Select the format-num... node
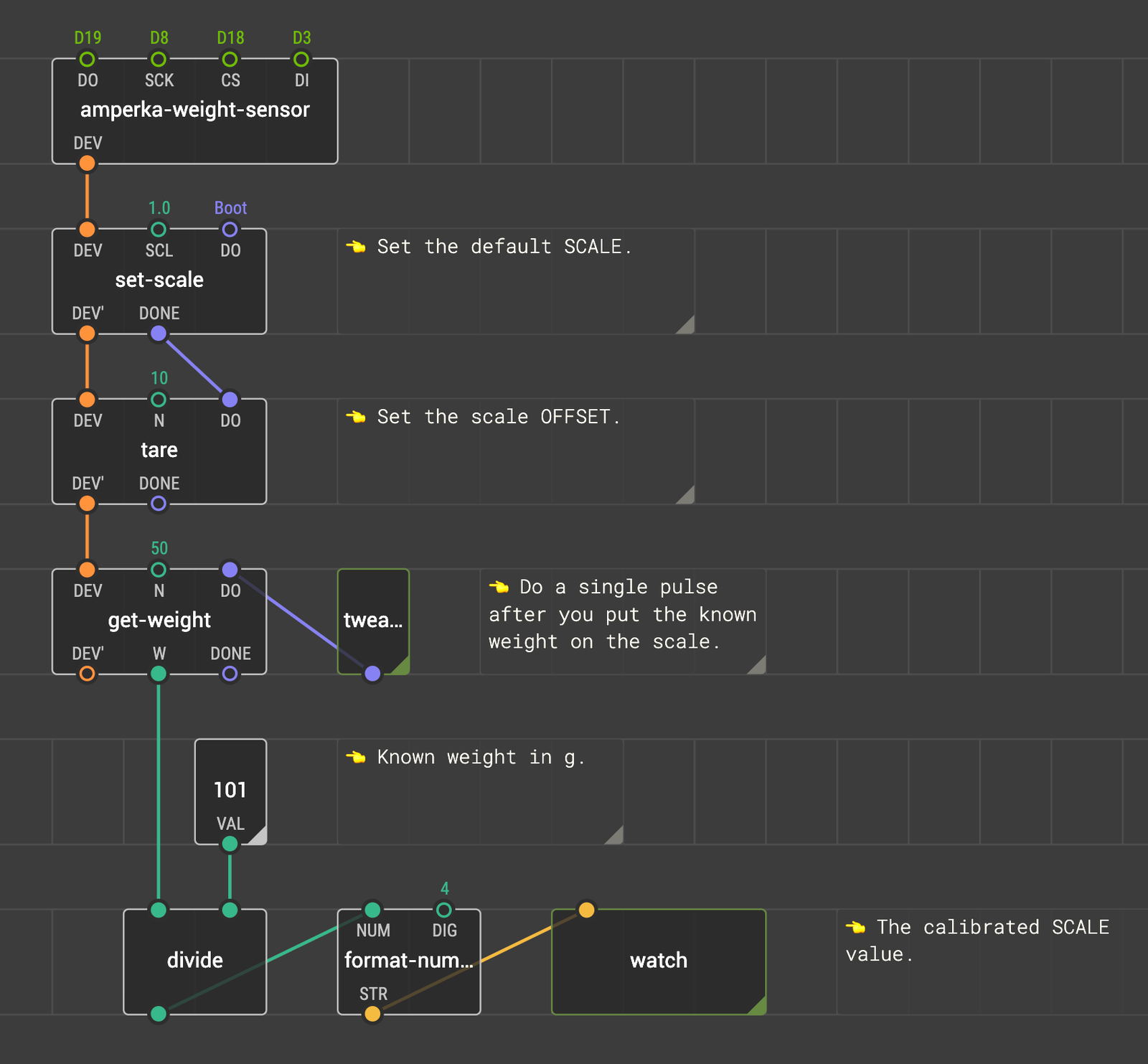This screenshot has width=1148, height=1064. pos(409,961)
